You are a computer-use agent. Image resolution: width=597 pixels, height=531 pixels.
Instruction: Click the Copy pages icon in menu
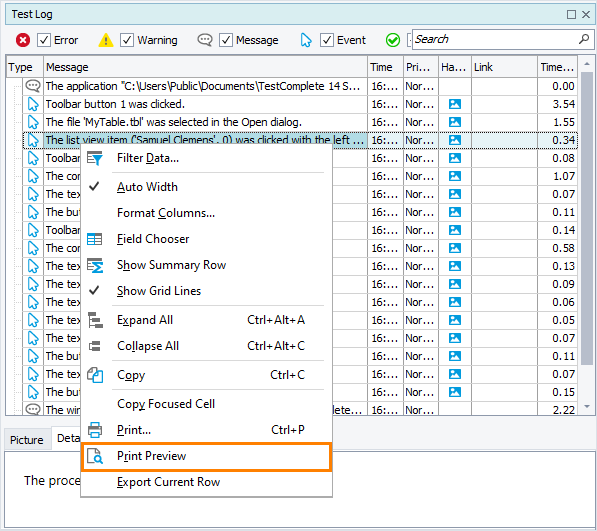pyautogui.click(x=95, y=375)
